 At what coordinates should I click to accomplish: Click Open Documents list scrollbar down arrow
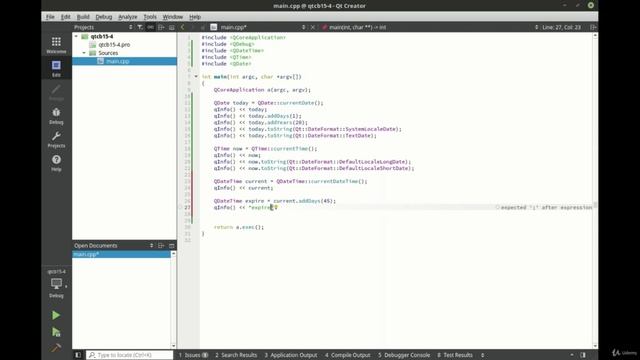point(173,346)
